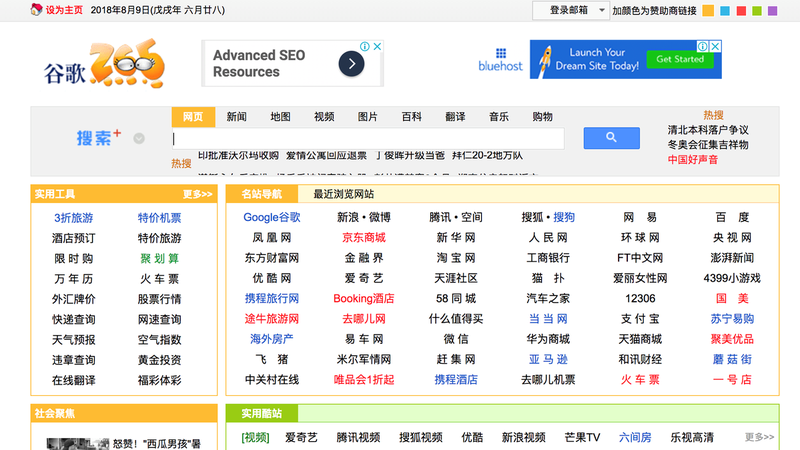Viewport: 800px width, 450px height.
Task: Click the magnifying glass search button
Action: click(611, 138)
